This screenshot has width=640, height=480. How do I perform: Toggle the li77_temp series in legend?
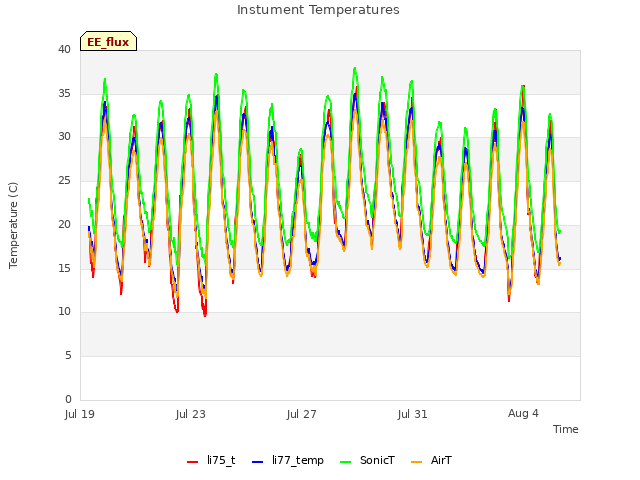click(x=288, y=460)
